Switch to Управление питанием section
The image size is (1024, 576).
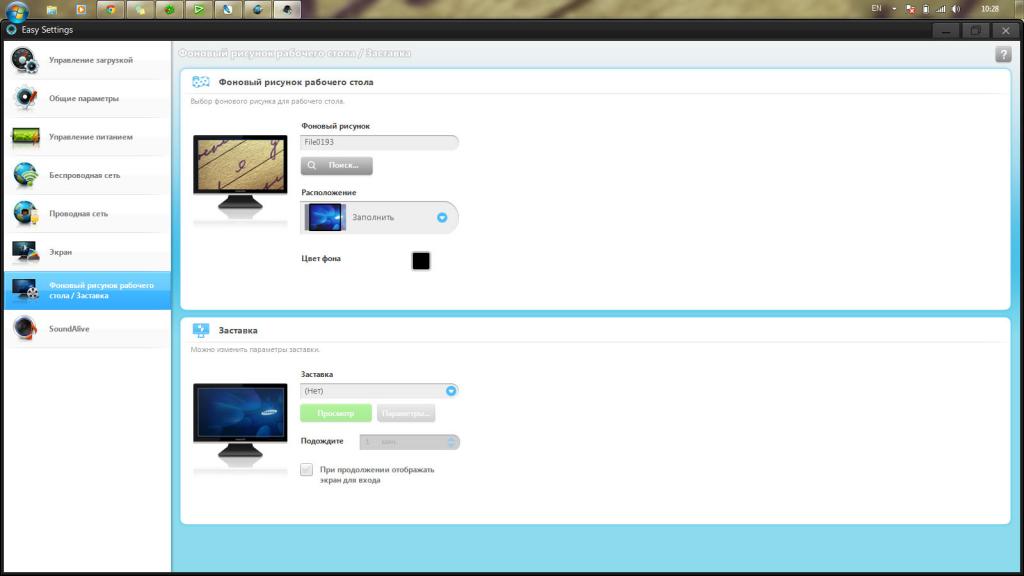(88, 137)
